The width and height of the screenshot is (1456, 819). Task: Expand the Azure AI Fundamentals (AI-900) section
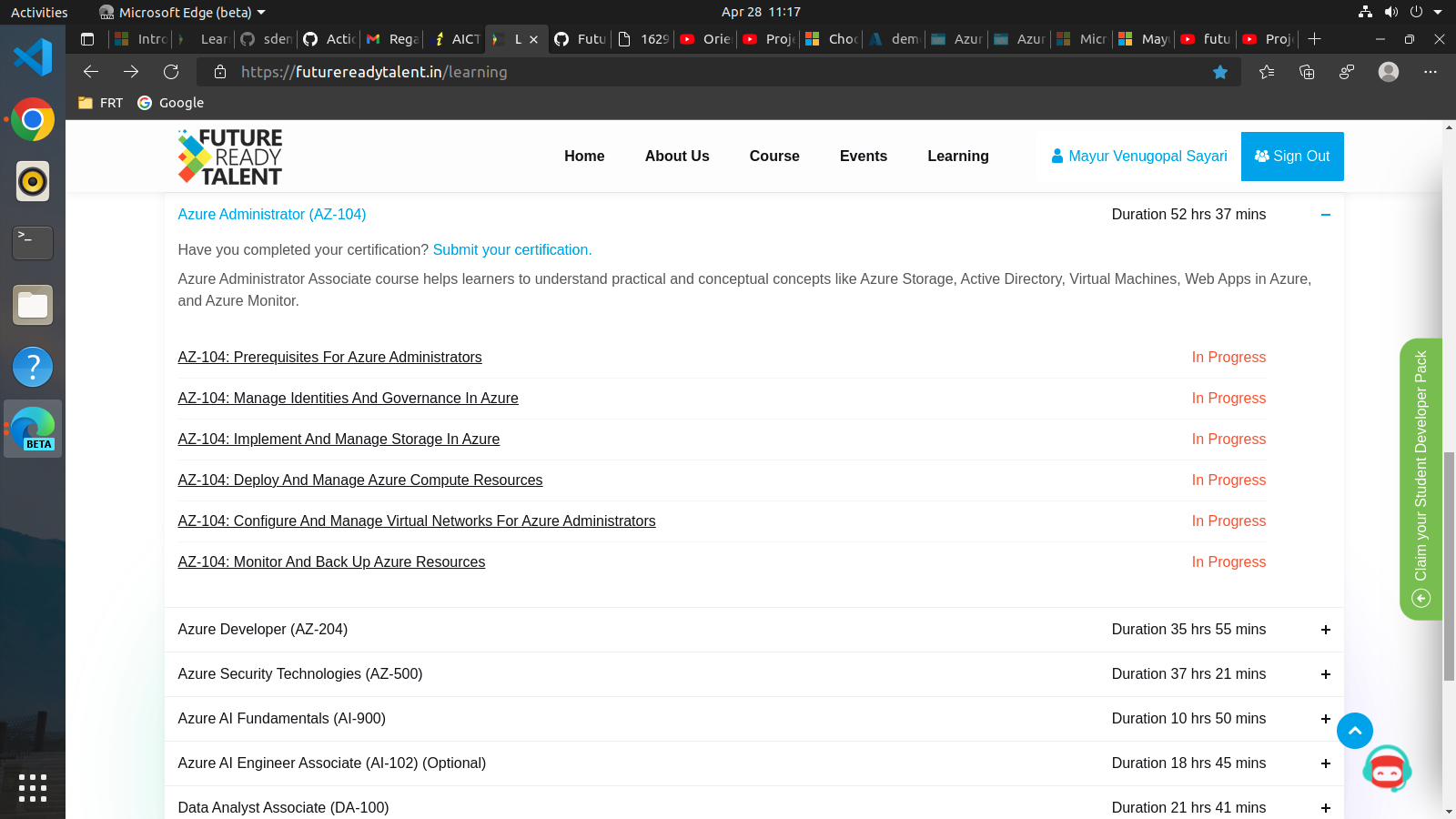1326,719
